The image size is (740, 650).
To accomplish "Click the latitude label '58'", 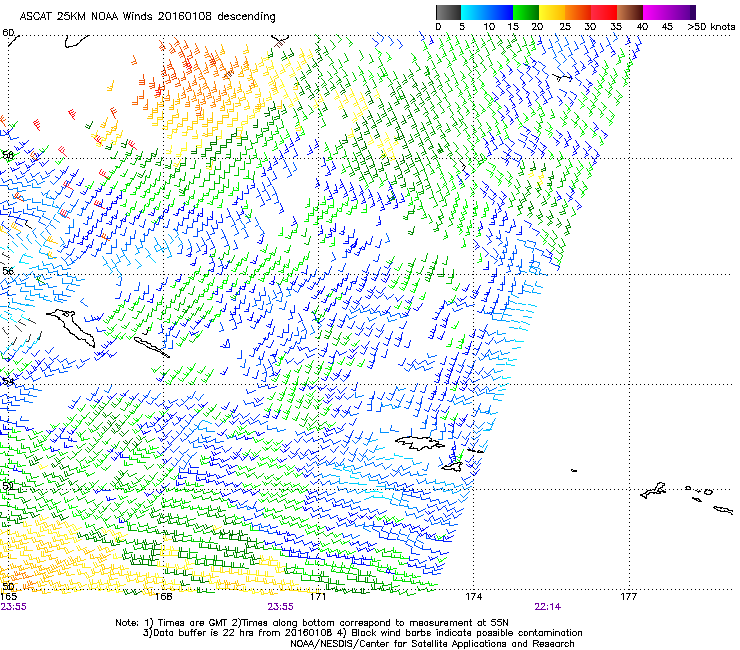I will tap(8, 155).
